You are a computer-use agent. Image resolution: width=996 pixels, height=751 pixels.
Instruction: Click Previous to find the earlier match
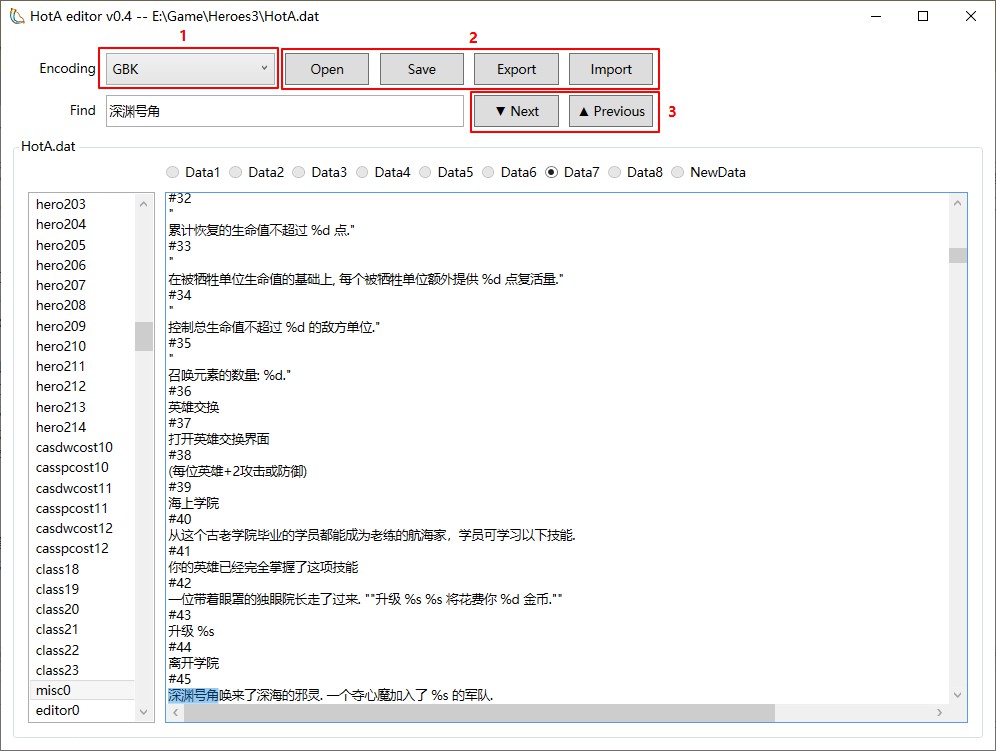(x=611, y=110)
